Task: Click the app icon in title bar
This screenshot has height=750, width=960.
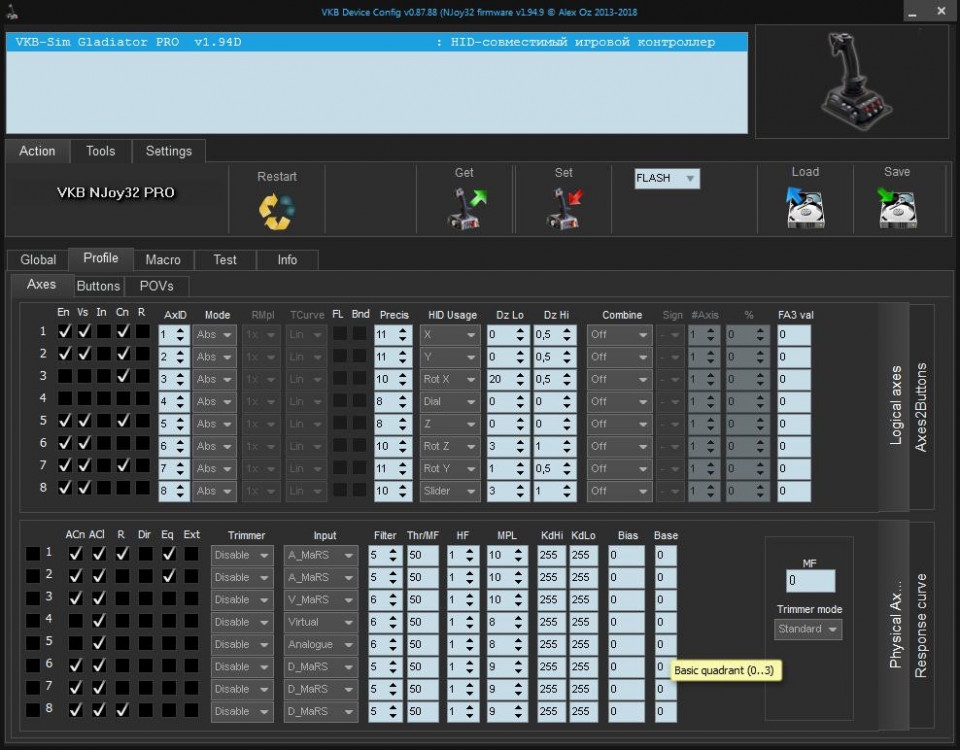Action: 11,12
